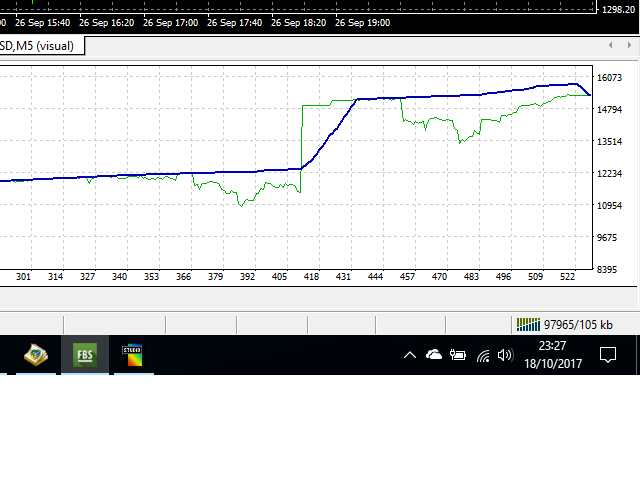Move chart tabs left with the arrow
The height and width of the screenshot is (480, 640).
click(x=611, y=45)
